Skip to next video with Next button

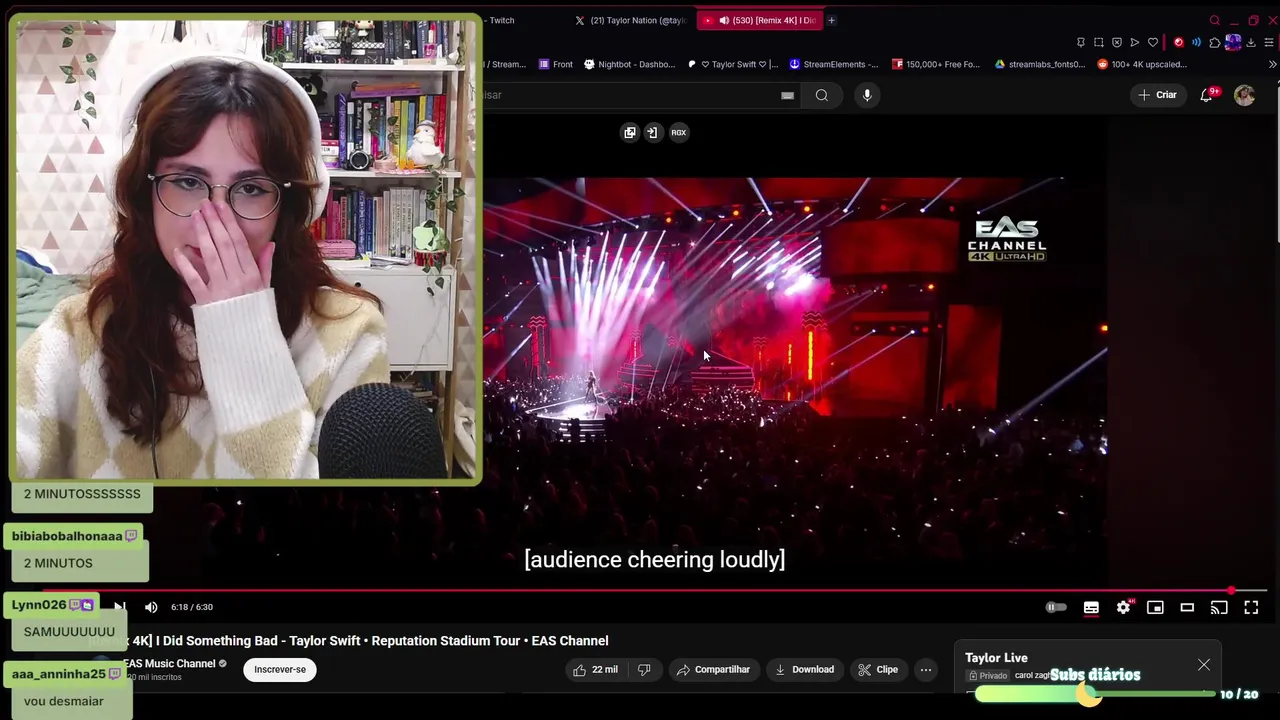tap(119, 607)
